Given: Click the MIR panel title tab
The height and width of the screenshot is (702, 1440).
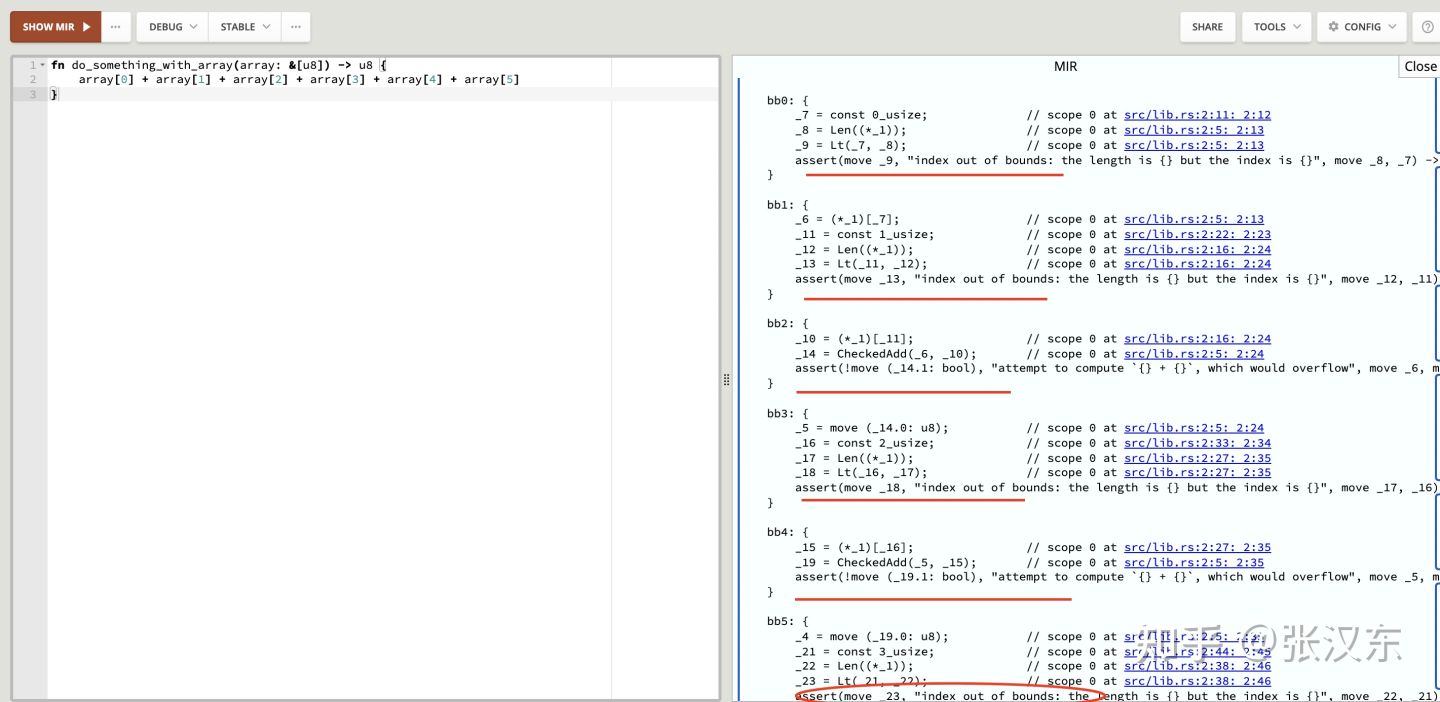Looking at the screenshot, I should click(1065, 66).
